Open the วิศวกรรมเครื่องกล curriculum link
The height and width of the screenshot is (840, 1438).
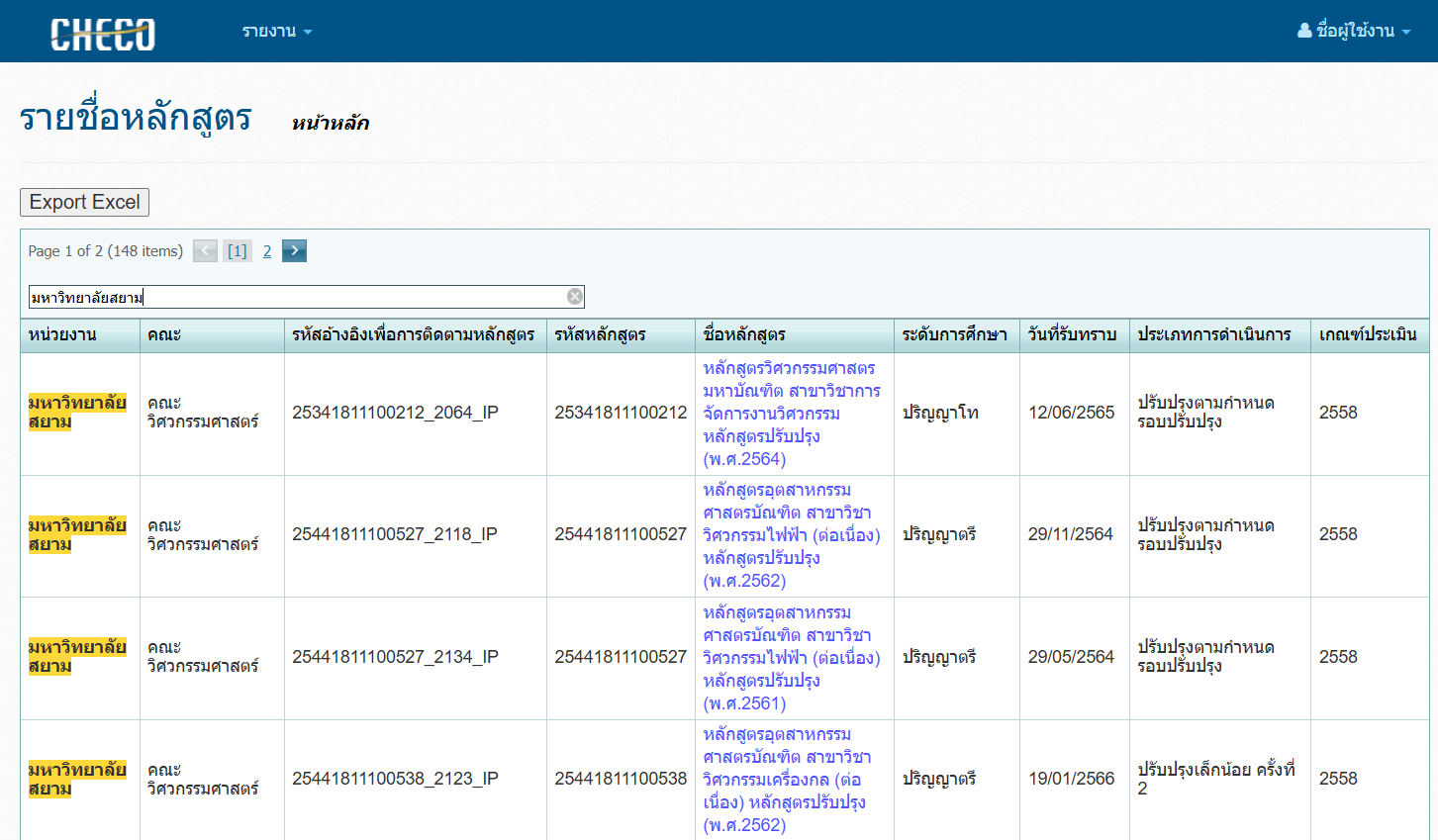[x=787, y=780]
